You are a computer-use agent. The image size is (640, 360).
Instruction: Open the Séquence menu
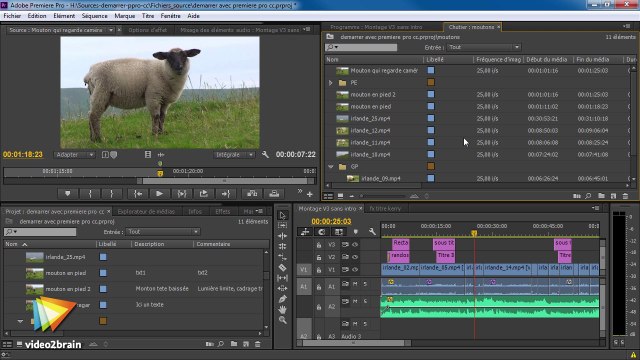click(95, 16)
